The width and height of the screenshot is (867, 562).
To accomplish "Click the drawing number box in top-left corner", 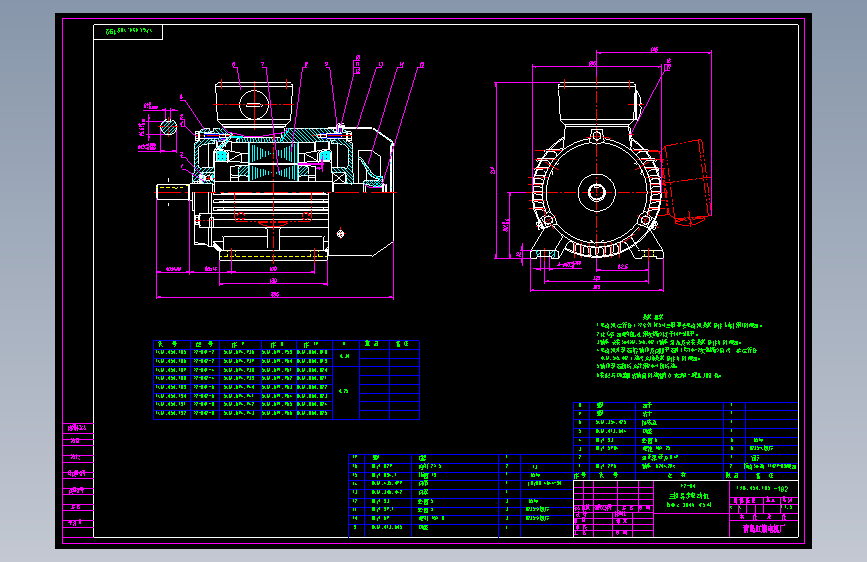I will (x=127, y=33).
